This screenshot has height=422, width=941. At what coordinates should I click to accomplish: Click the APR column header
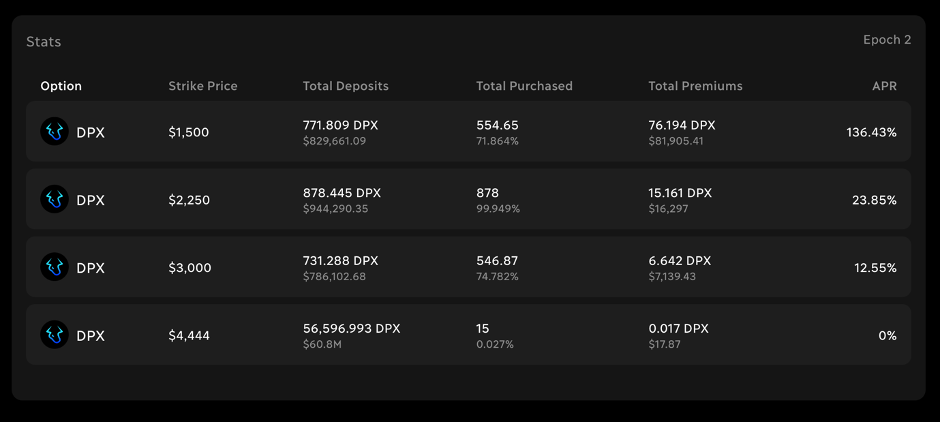click(884, 86)
